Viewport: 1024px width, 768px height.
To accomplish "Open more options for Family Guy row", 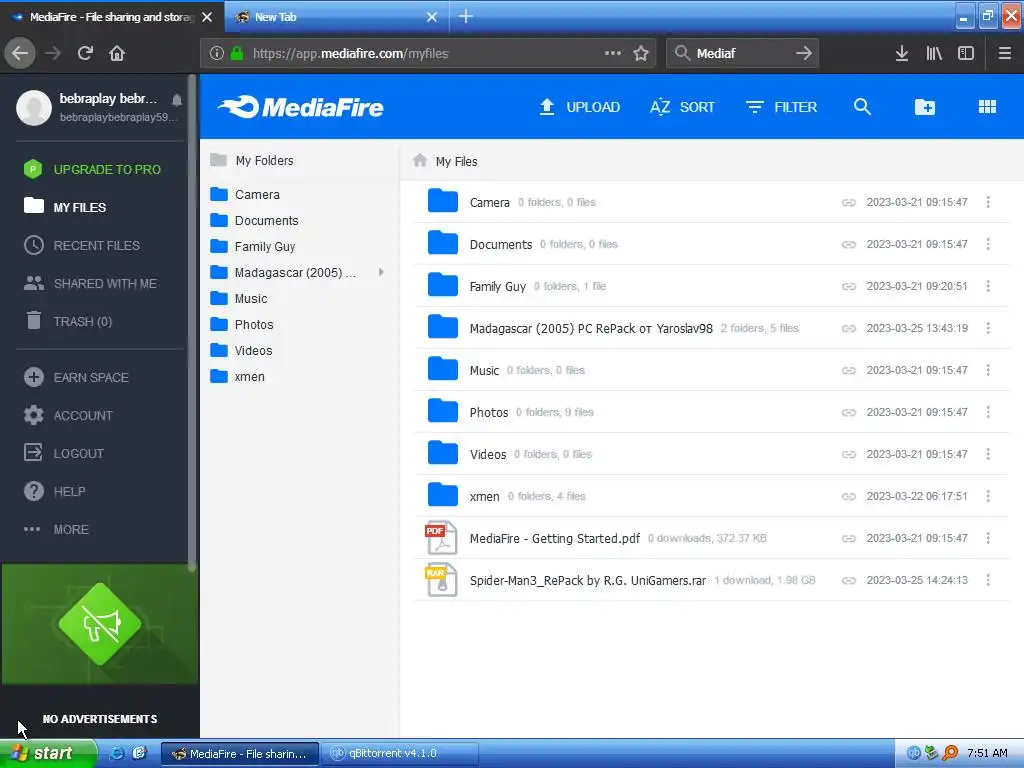I will point(988,286).
